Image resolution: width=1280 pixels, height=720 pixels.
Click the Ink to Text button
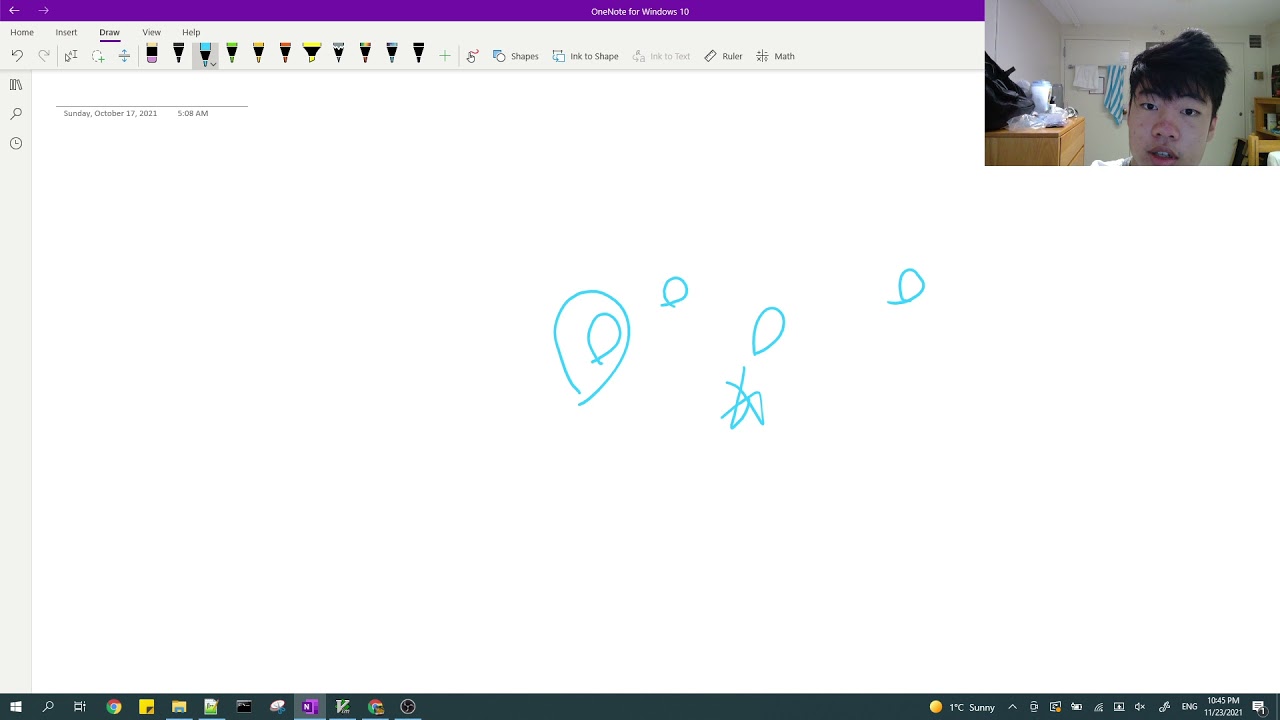coord(661,56)
